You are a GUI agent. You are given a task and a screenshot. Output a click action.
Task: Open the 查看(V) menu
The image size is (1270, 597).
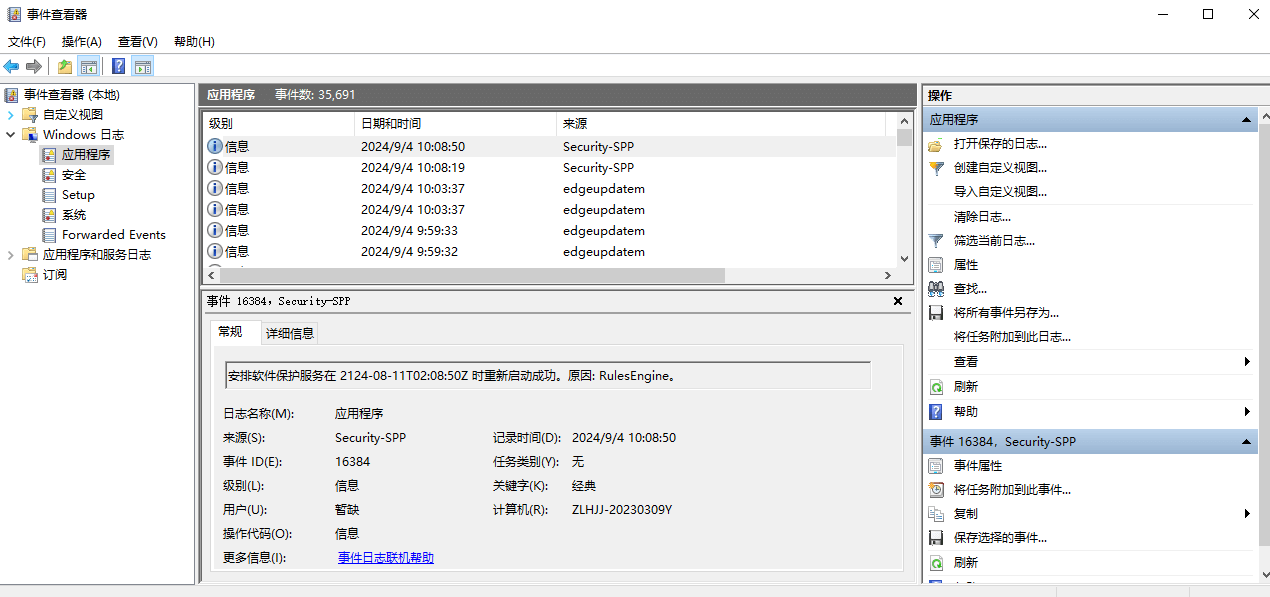coord(137,41)
